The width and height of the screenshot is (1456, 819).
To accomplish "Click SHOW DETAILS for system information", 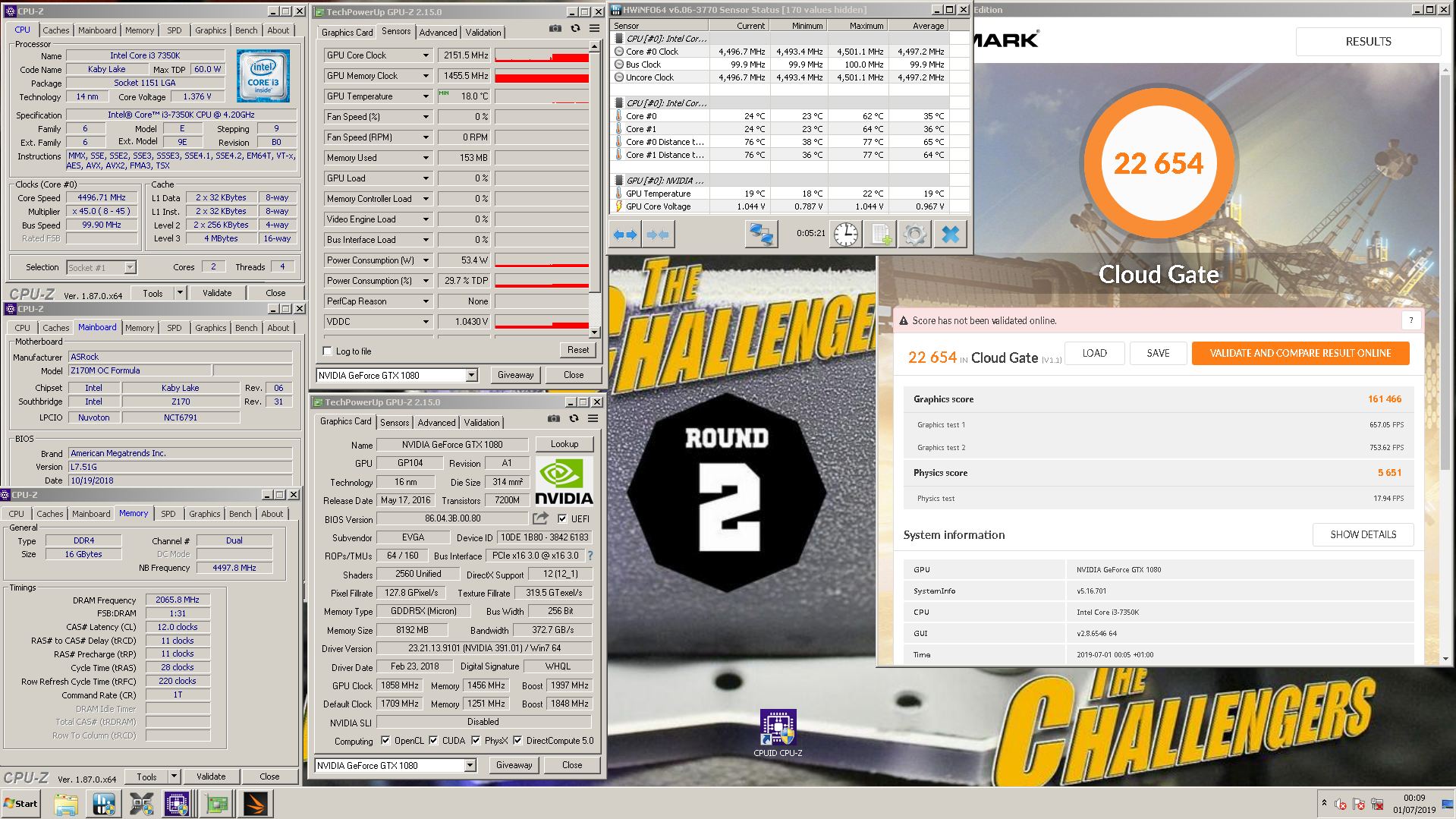I will click(x=1363, y=534).
